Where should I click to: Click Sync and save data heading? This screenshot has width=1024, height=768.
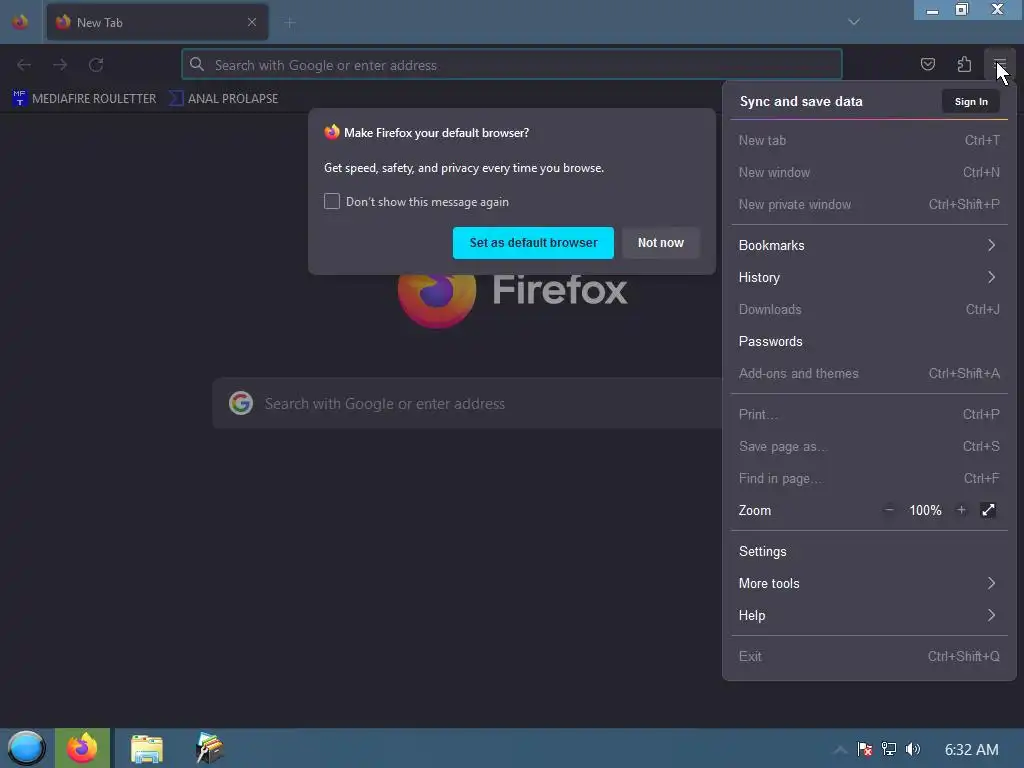(801, 101)
